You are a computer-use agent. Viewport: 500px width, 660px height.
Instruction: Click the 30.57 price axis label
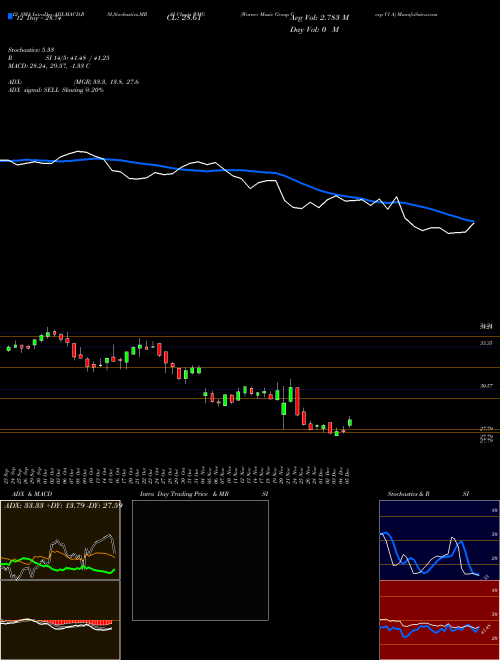point(487,386)
